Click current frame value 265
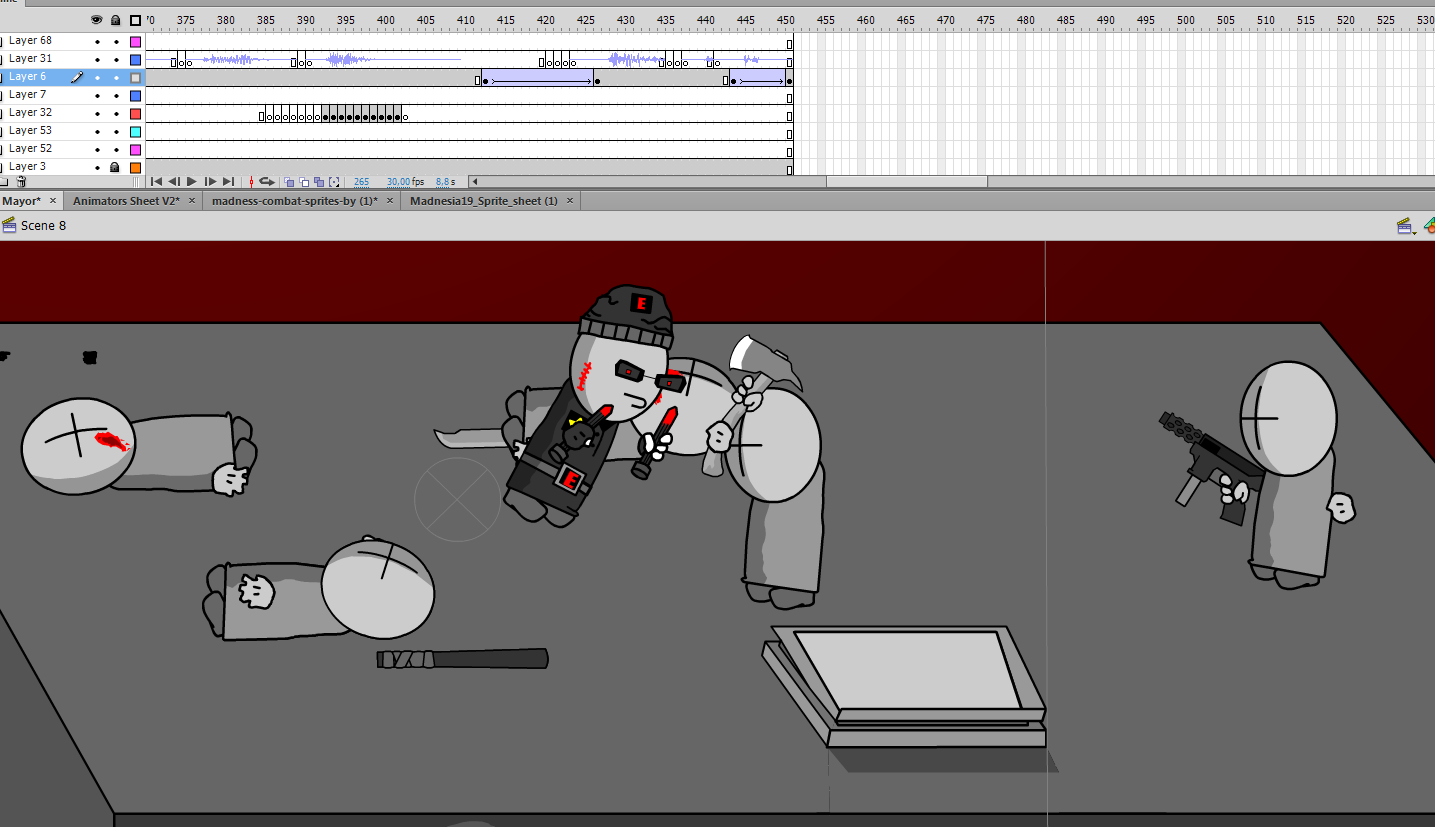The height and width of the screenshot is (827, 1435). click(361, 182)
